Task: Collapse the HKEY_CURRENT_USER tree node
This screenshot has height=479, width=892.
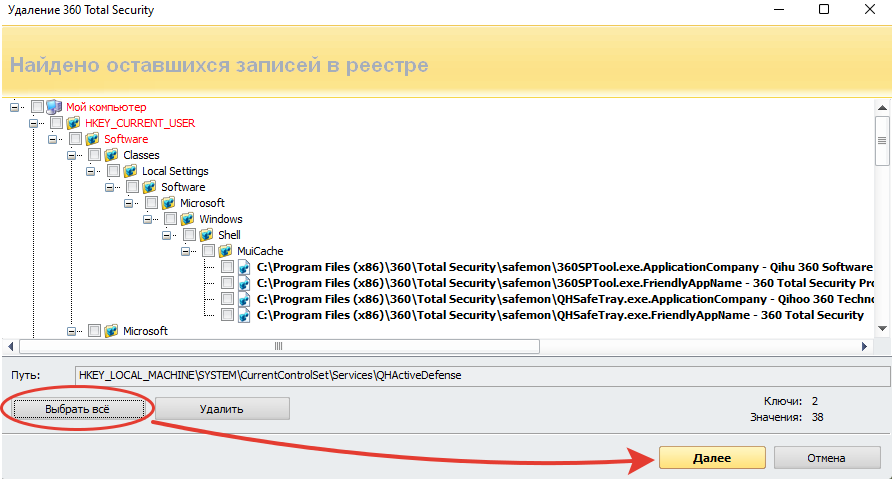Action: (x=33, y=123)
